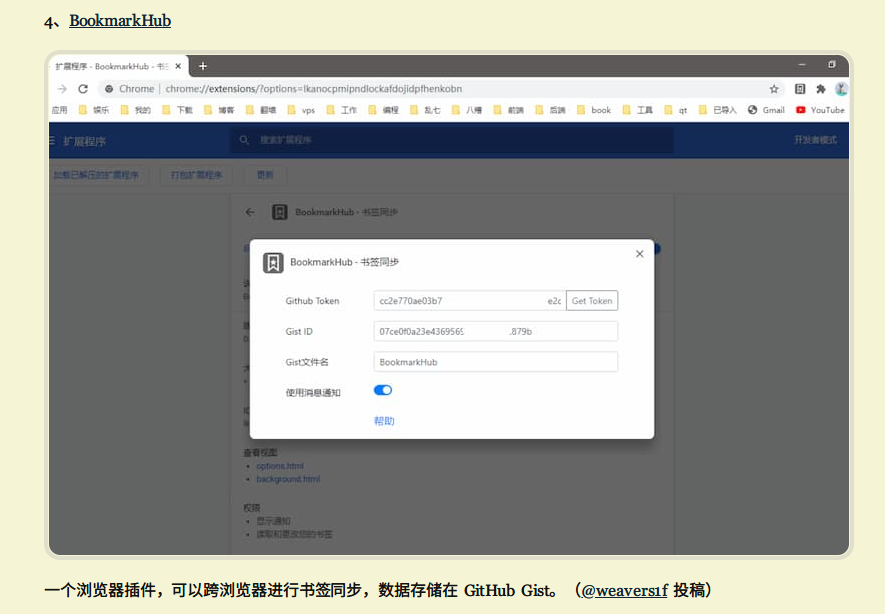Image resolution: width=885 pixels, height=614 pixels.
Task: Toggle 开发者模式 developer mode
Action: (x=815, y=140)
